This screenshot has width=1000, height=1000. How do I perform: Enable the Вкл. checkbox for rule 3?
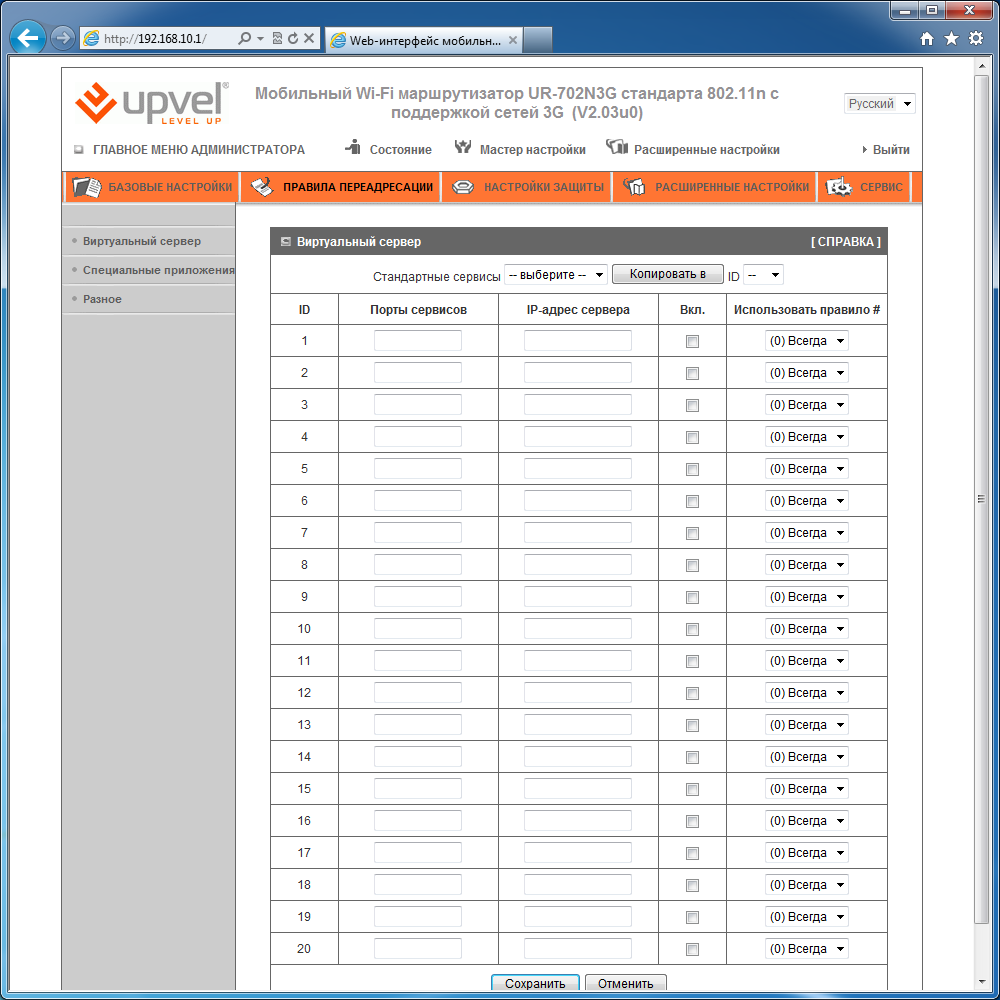692,406
